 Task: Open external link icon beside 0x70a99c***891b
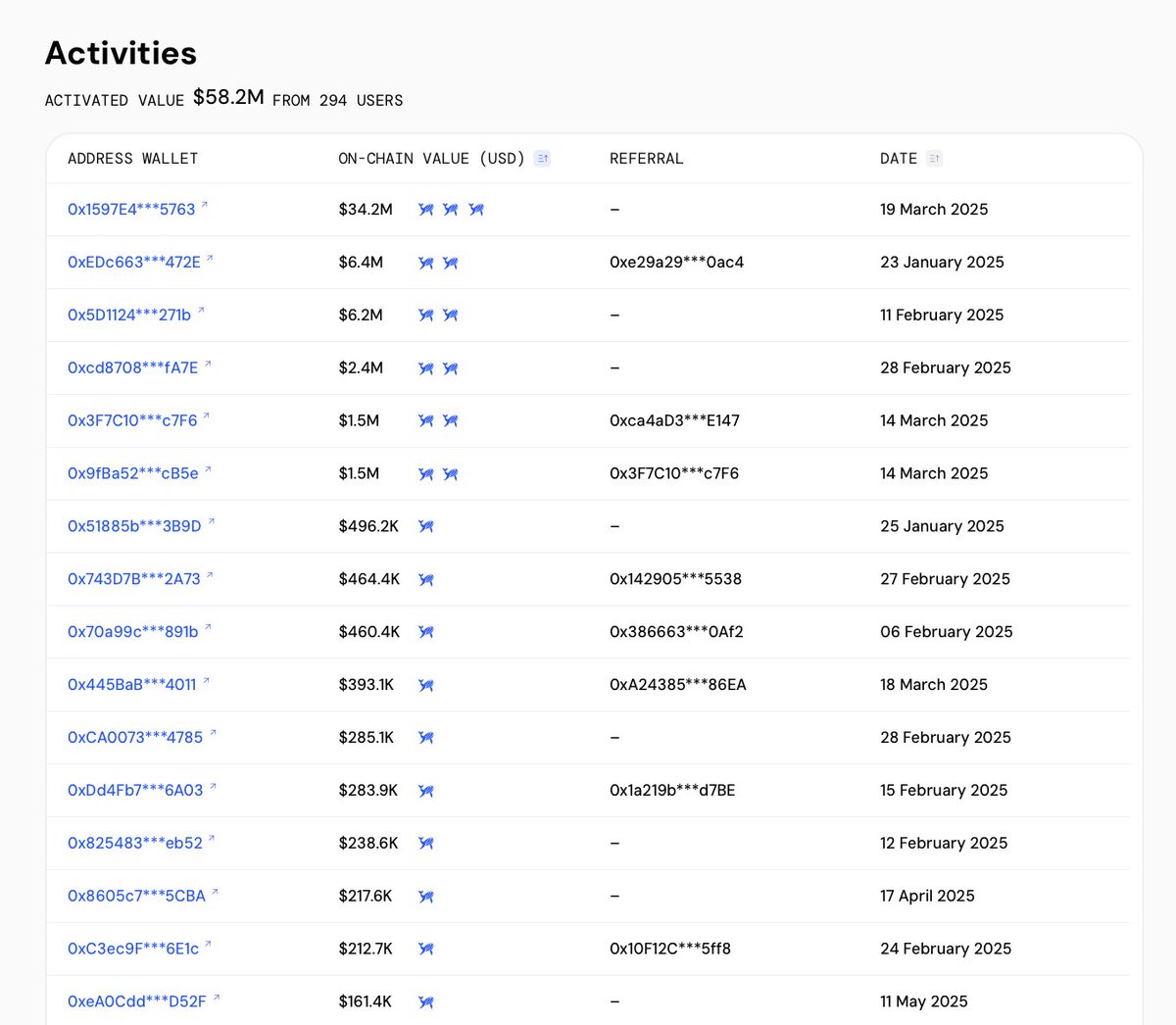(208, 628)
